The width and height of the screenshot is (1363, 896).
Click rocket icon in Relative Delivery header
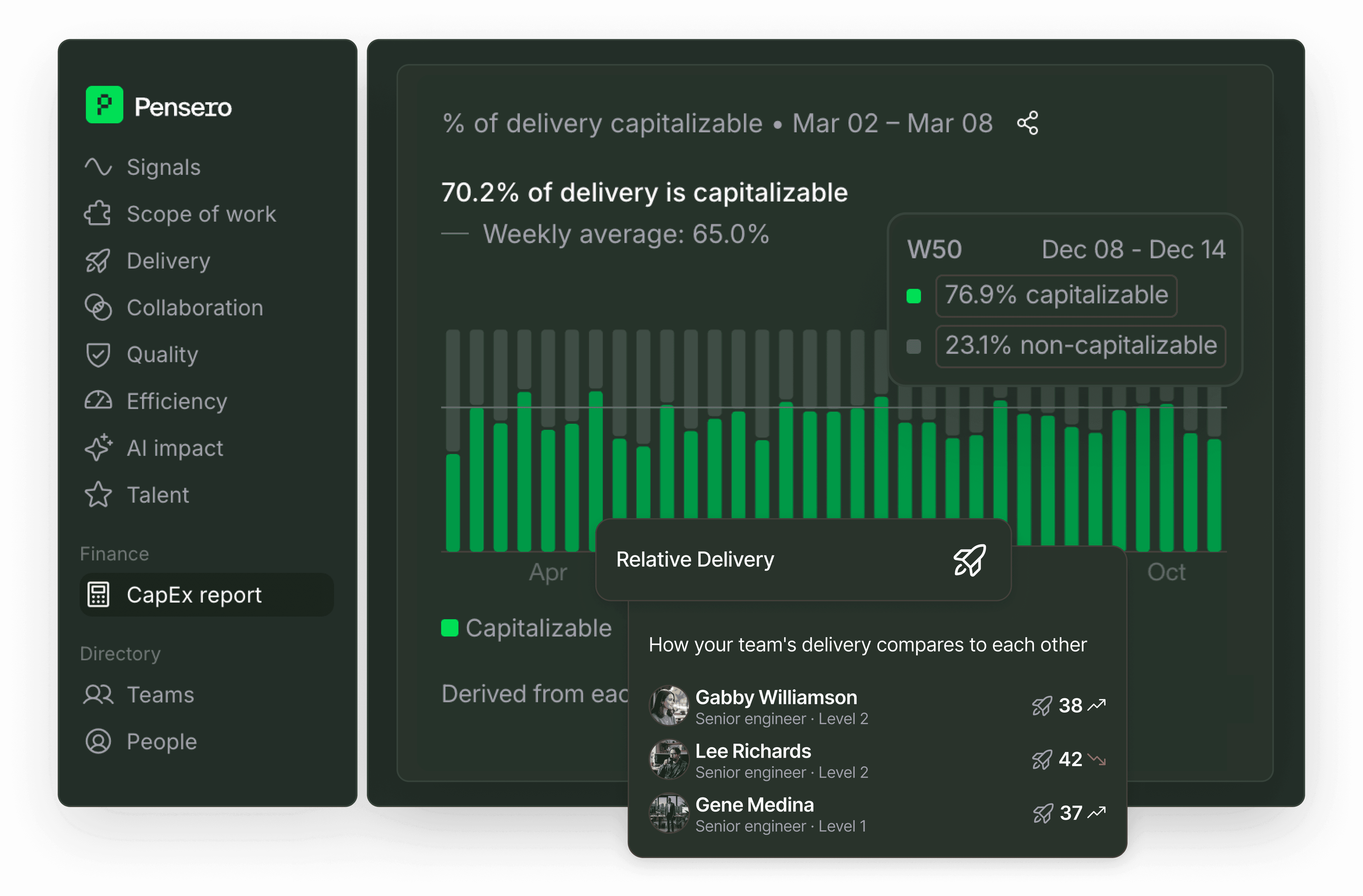click(970, 560)
